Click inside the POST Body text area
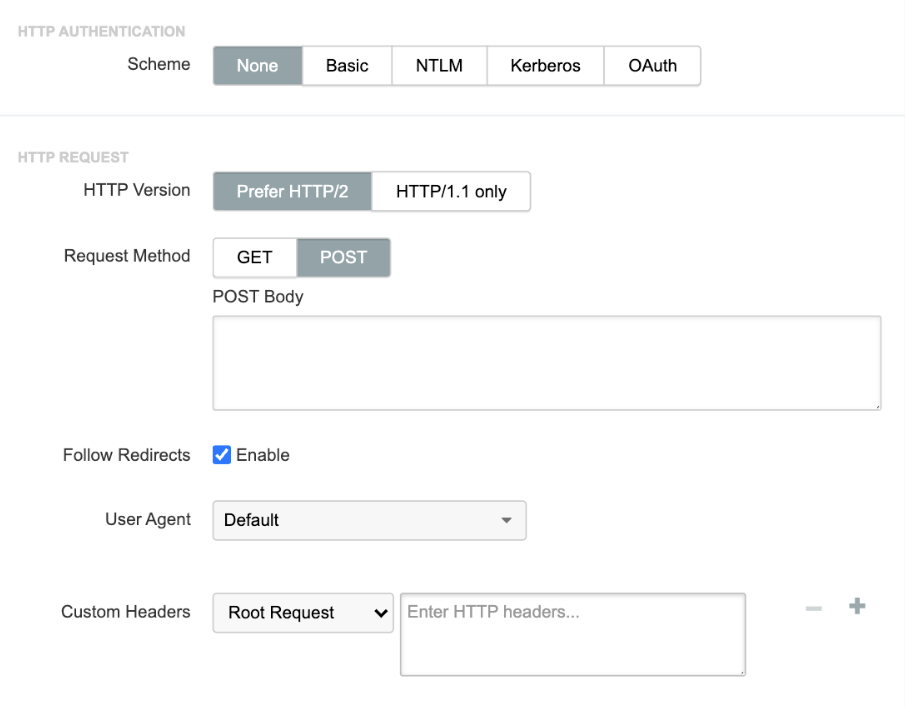This screenshot has height=708, width=905. click(546, 363)
